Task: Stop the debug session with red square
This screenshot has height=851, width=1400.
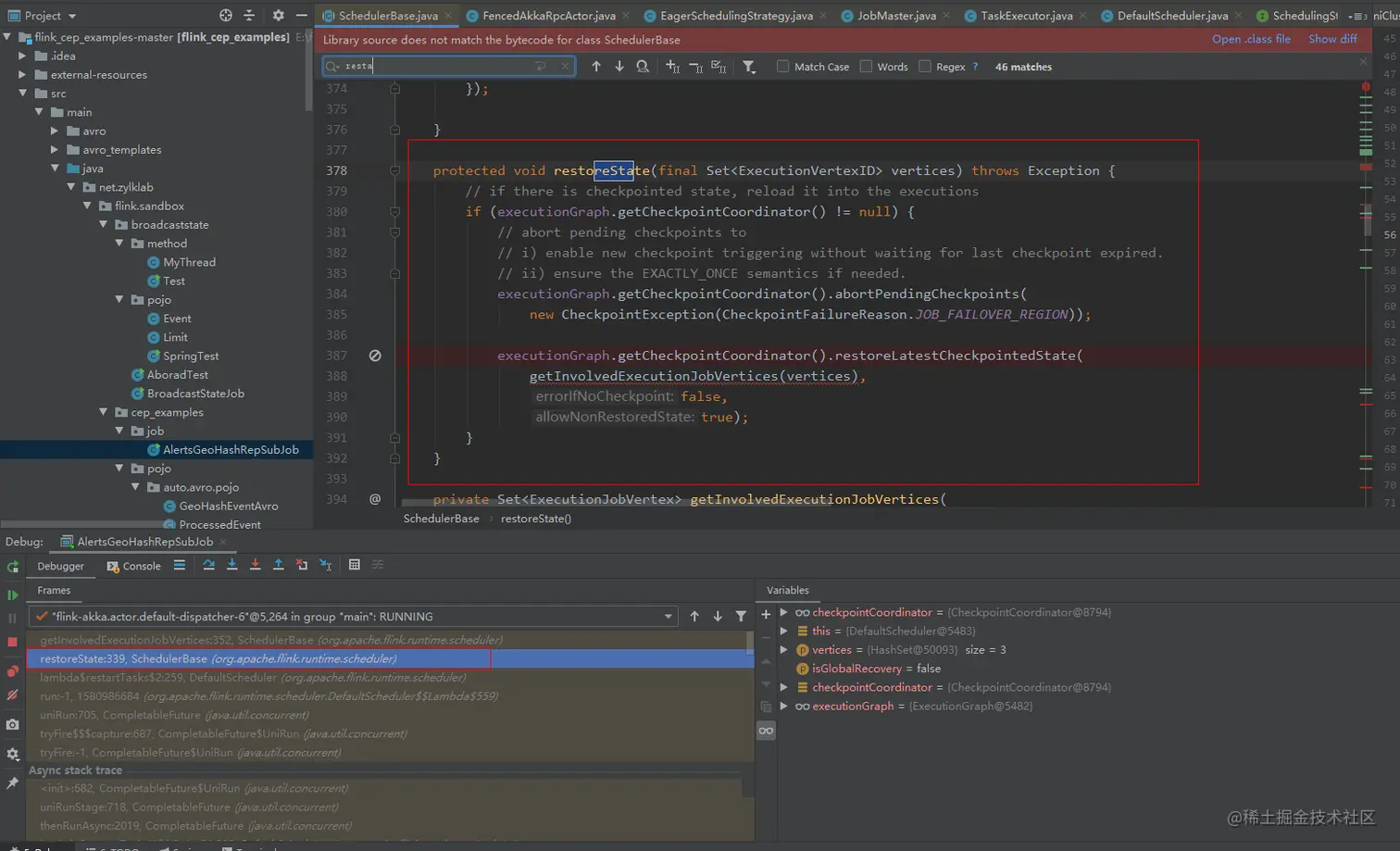Action: 13,642
